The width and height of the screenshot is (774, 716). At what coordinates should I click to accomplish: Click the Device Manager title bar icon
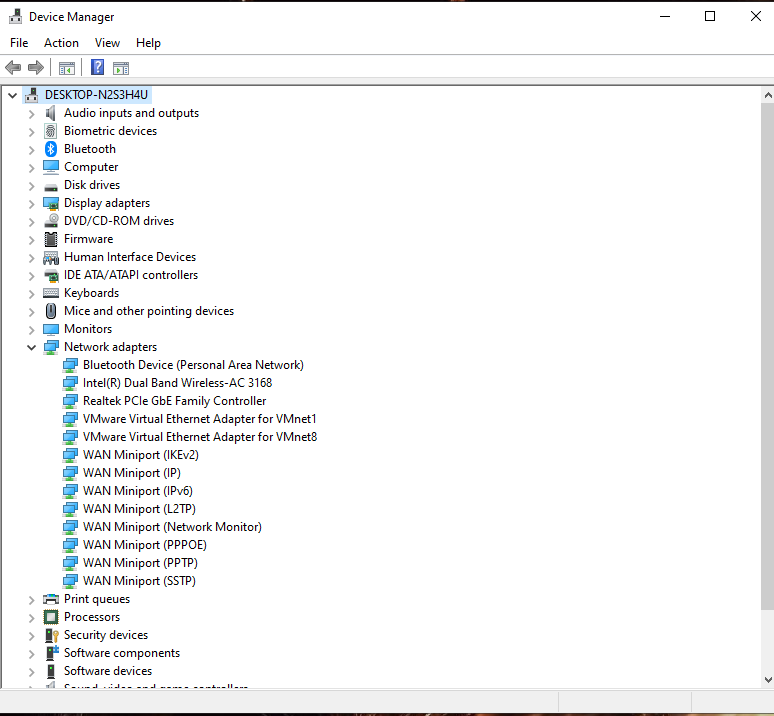[15, 16]
